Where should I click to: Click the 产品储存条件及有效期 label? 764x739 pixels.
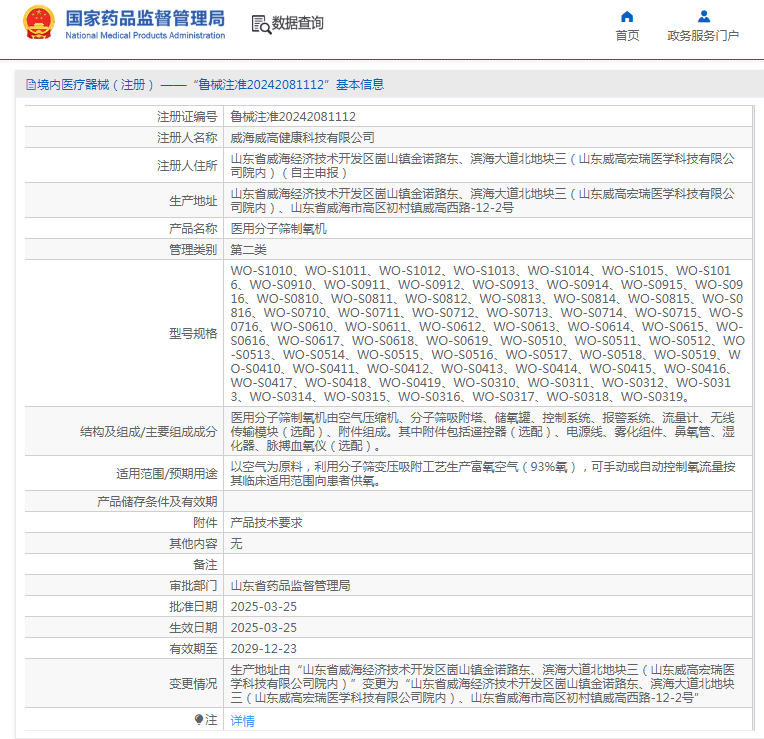click(157, 502)
